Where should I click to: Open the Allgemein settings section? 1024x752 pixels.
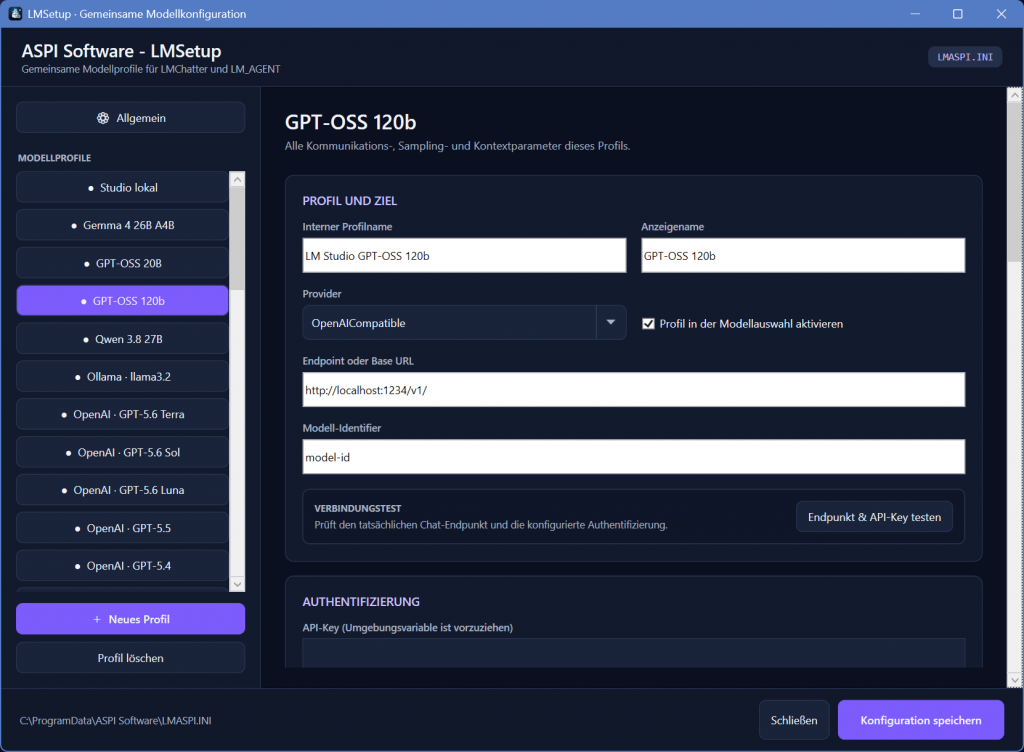coord(131,118)
